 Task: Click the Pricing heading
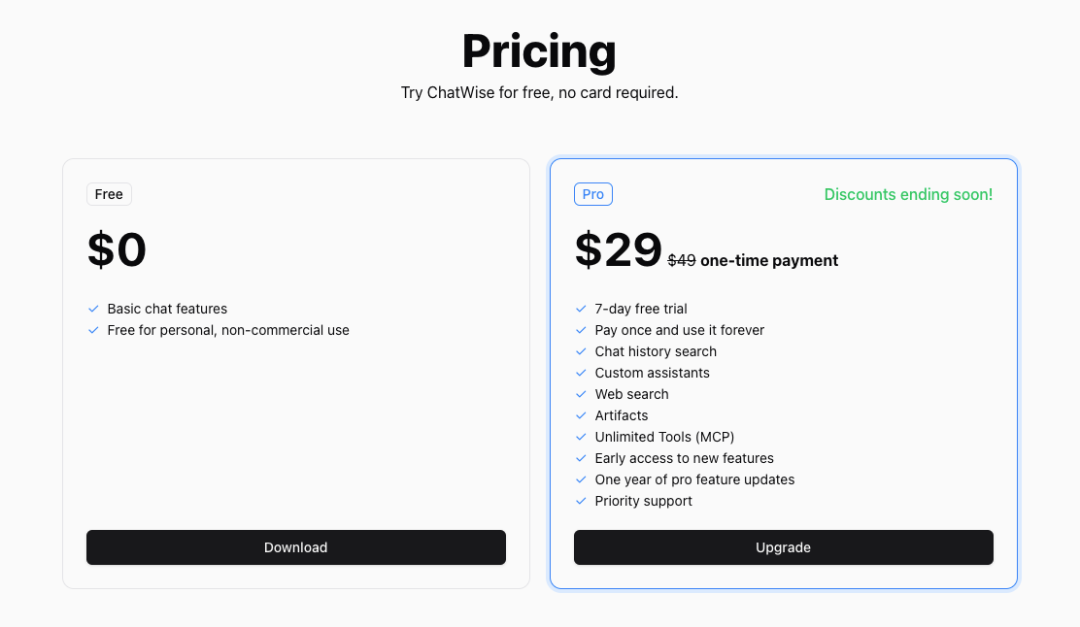pos(539,50)
